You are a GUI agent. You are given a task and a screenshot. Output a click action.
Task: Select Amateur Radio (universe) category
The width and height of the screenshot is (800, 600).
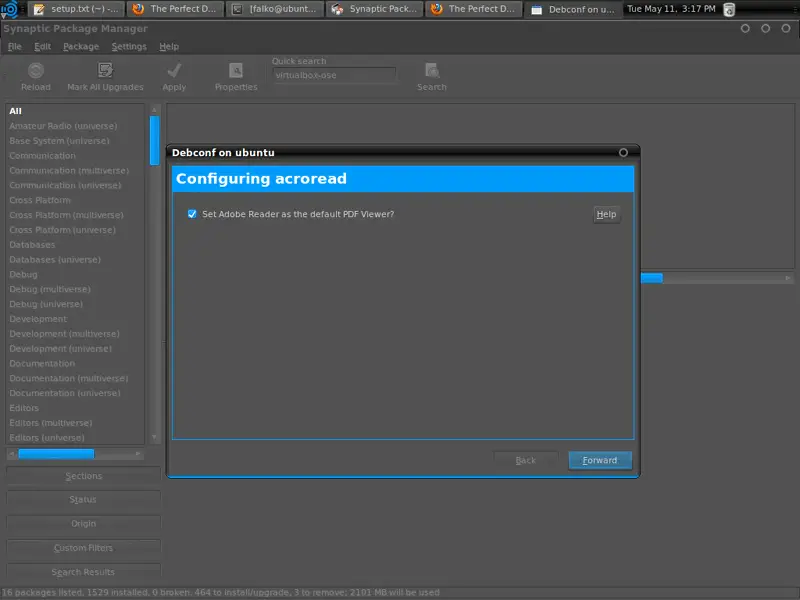pyautogui.click(x=76, y=126)
